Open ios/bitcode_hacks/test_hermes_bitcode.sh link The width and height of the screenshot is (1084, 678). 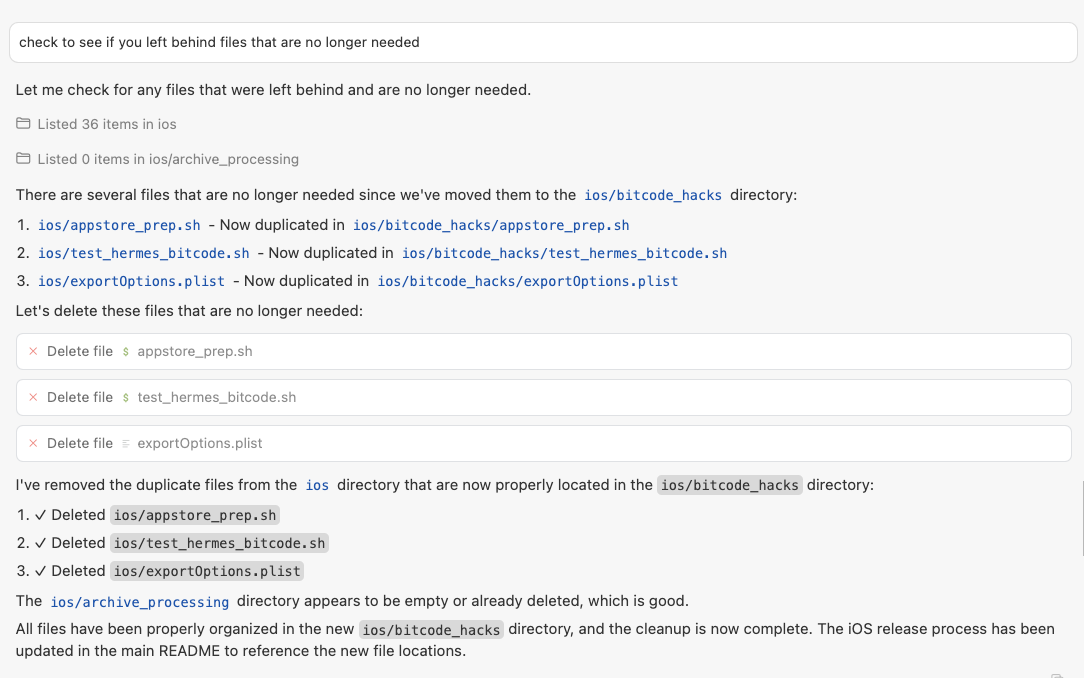click(x=564, y=254)
